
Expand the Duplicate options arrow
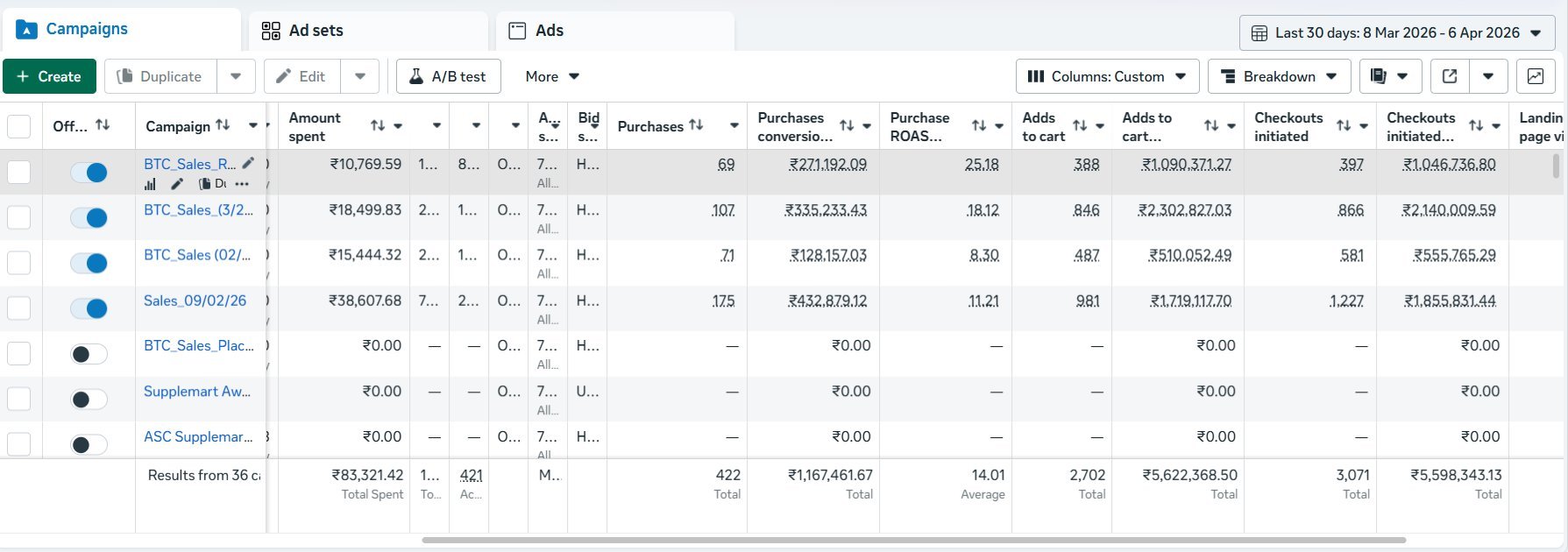pos(236,76)
